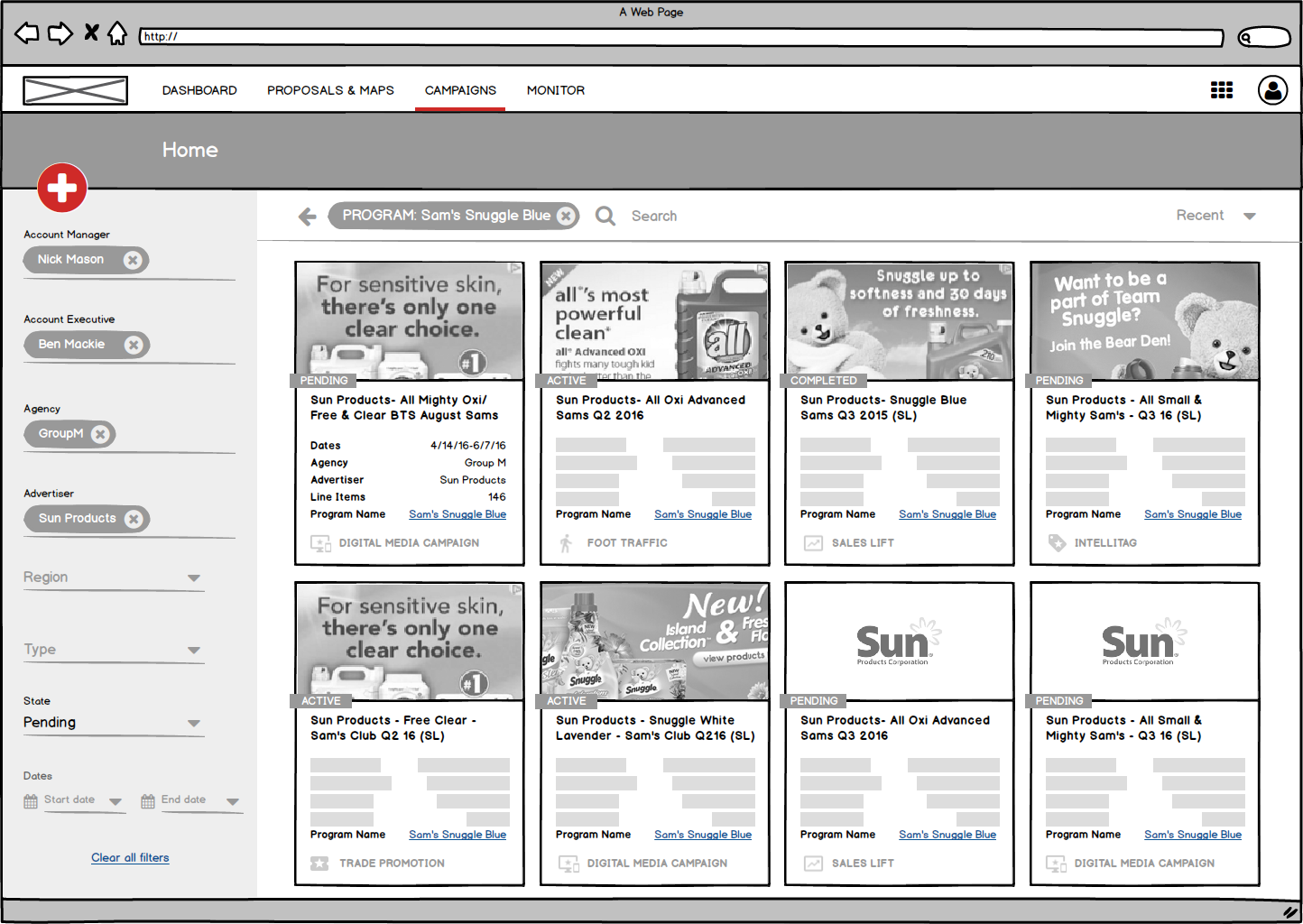Select the Campaigns tab
Screen dimensions: 1303x924
460,90
